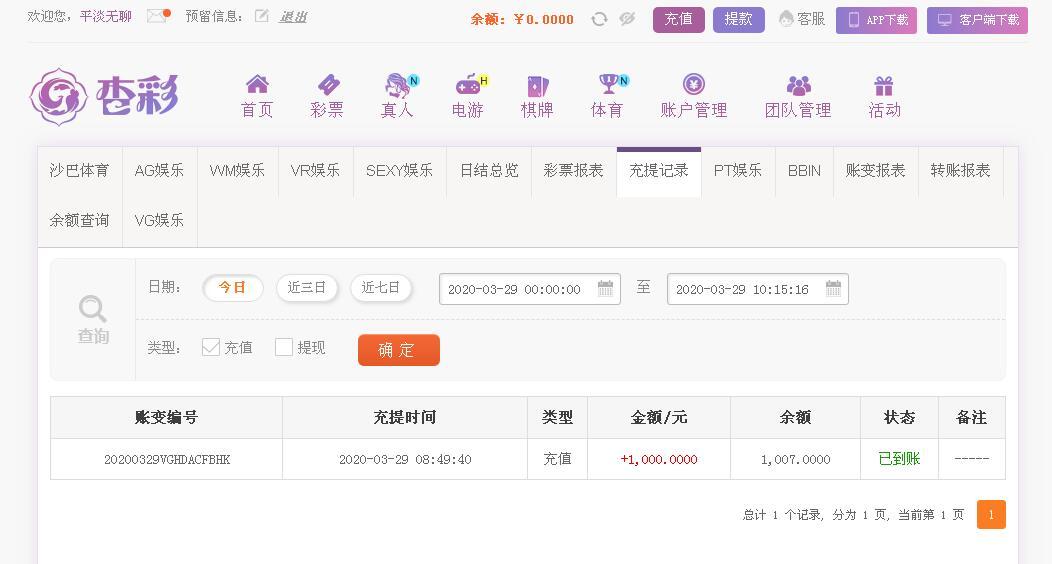Select 近三日 date range
Viewport: 1052px width, 564px height.
(307, 288)
